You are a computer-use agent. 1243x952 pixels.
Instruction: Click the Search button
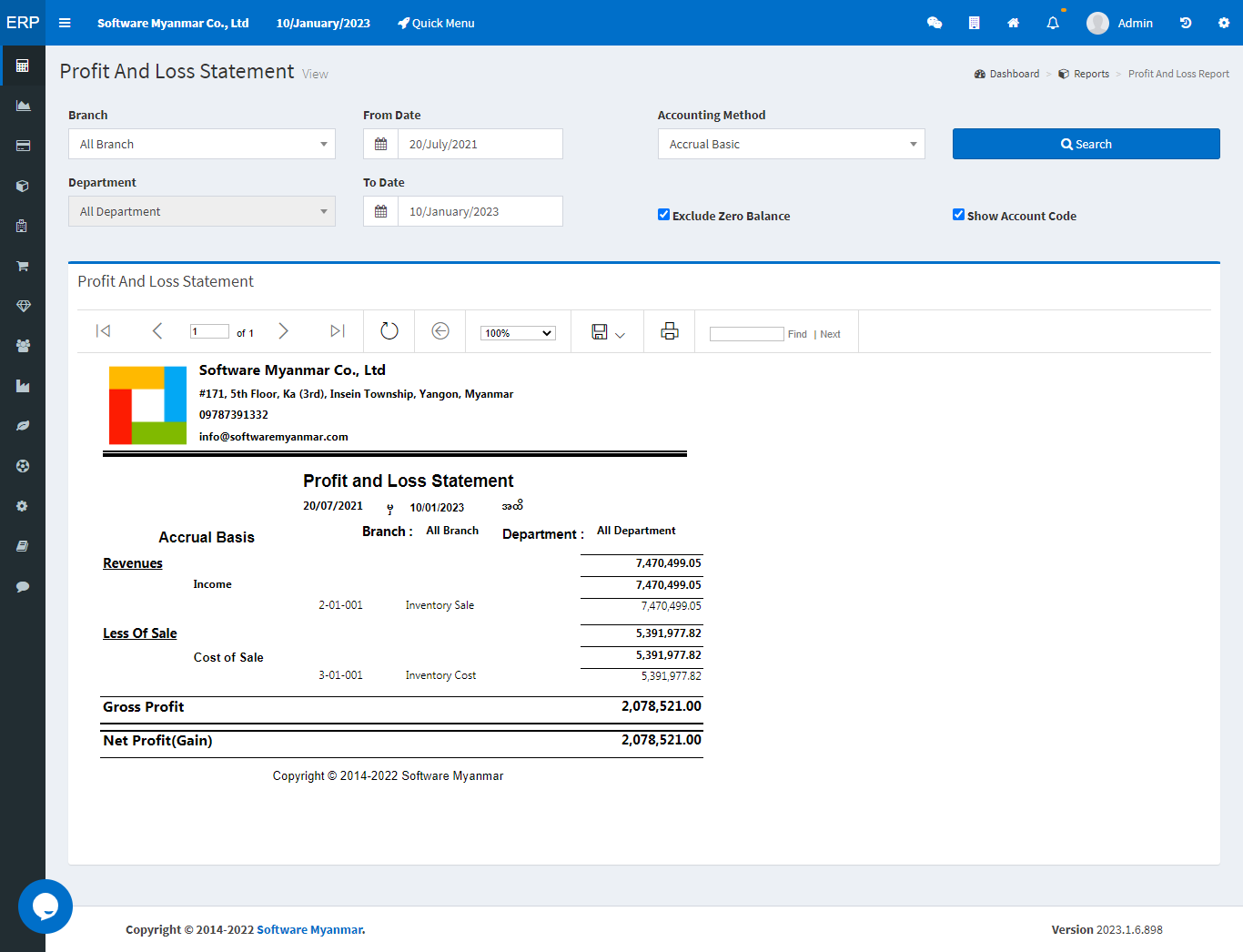[x=1086, y=144]
